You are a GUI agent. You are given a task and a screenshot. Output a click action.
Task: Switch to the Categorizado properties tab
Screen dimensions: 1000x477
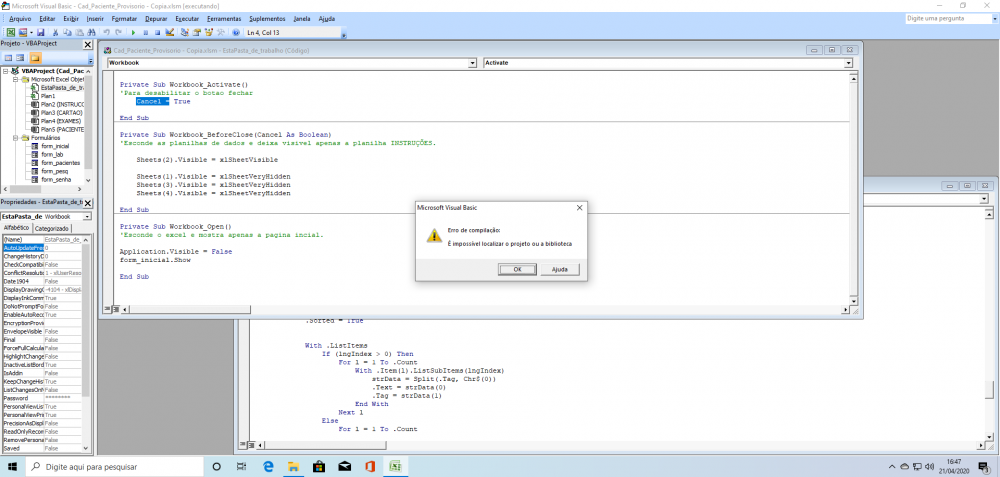tap(53, 228)
